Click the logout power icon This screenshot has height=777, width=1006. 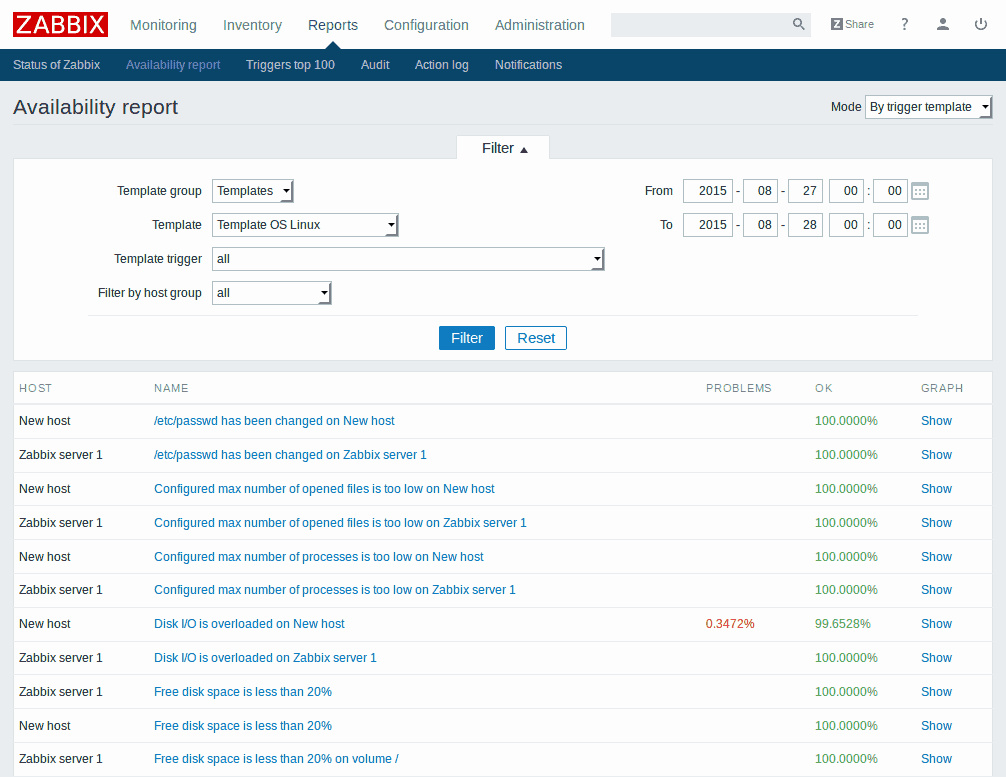point(981,24)
